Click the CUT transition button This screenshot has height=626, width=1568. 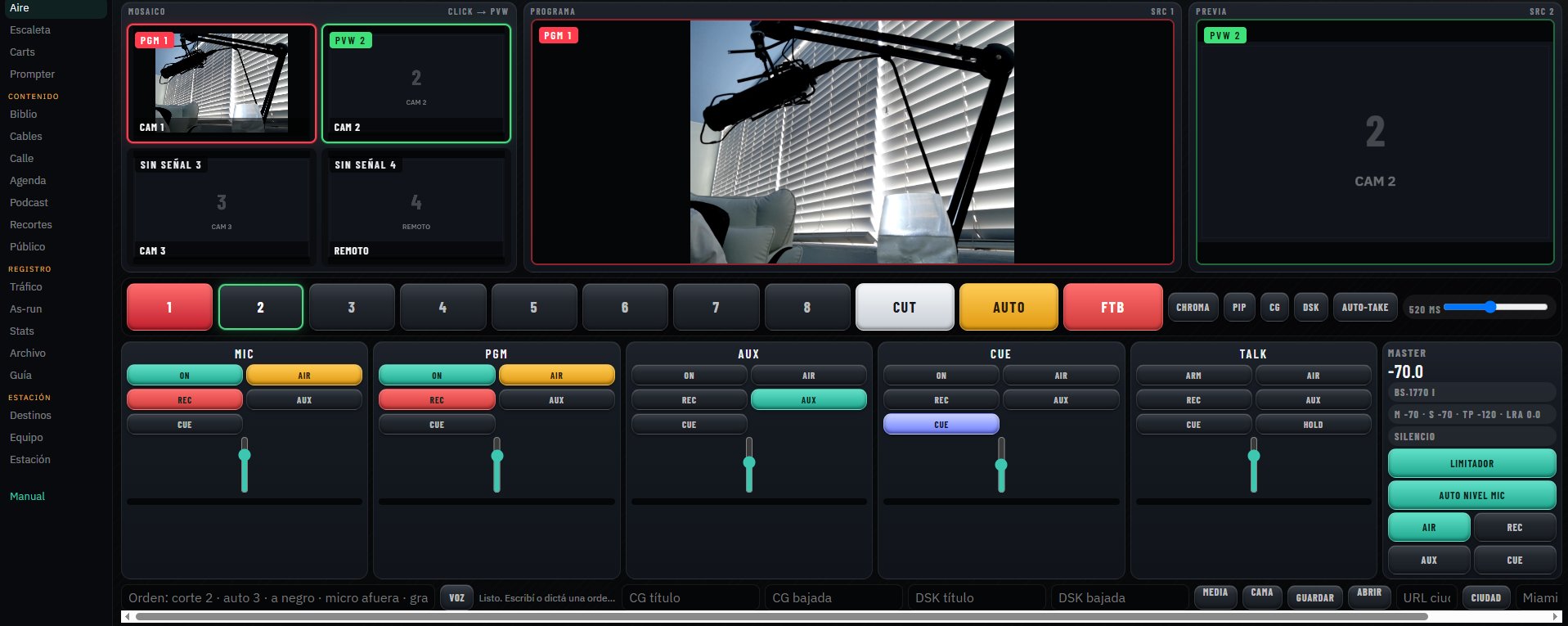905,307
